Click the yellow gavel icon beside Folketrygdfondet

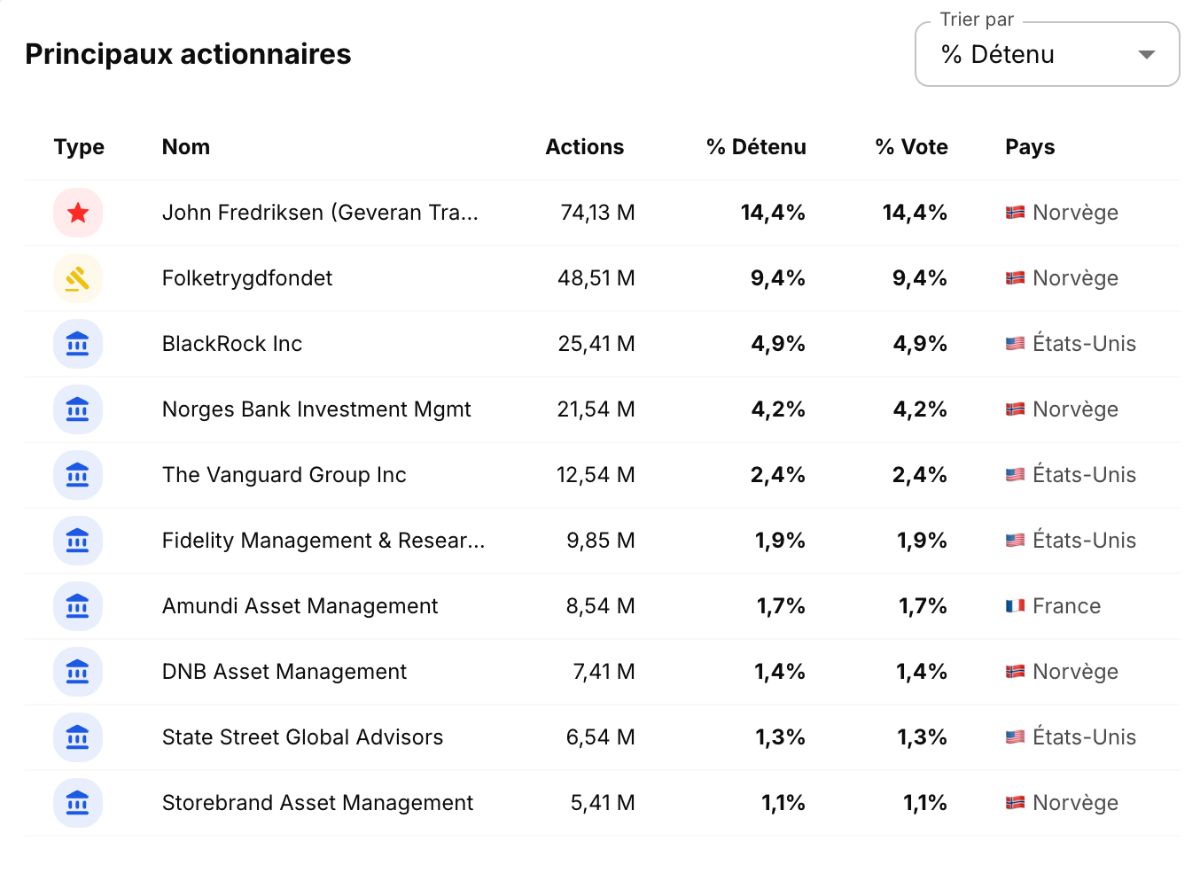click(78, 278)
